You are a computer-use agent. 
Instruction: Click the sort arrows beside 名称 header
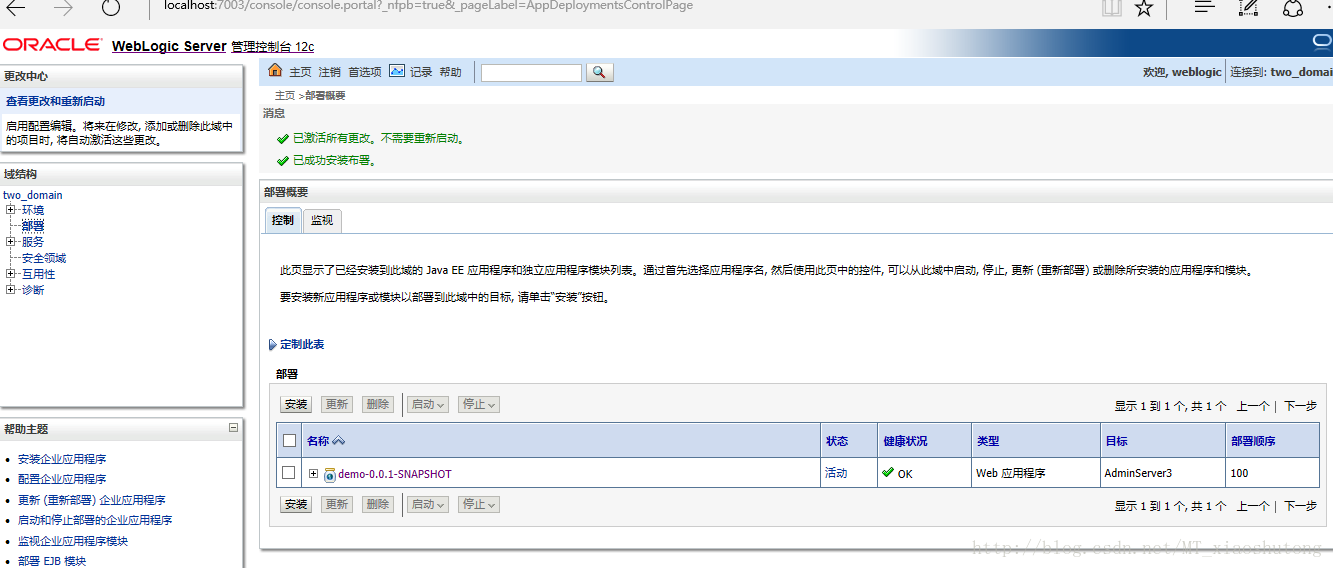338,441
